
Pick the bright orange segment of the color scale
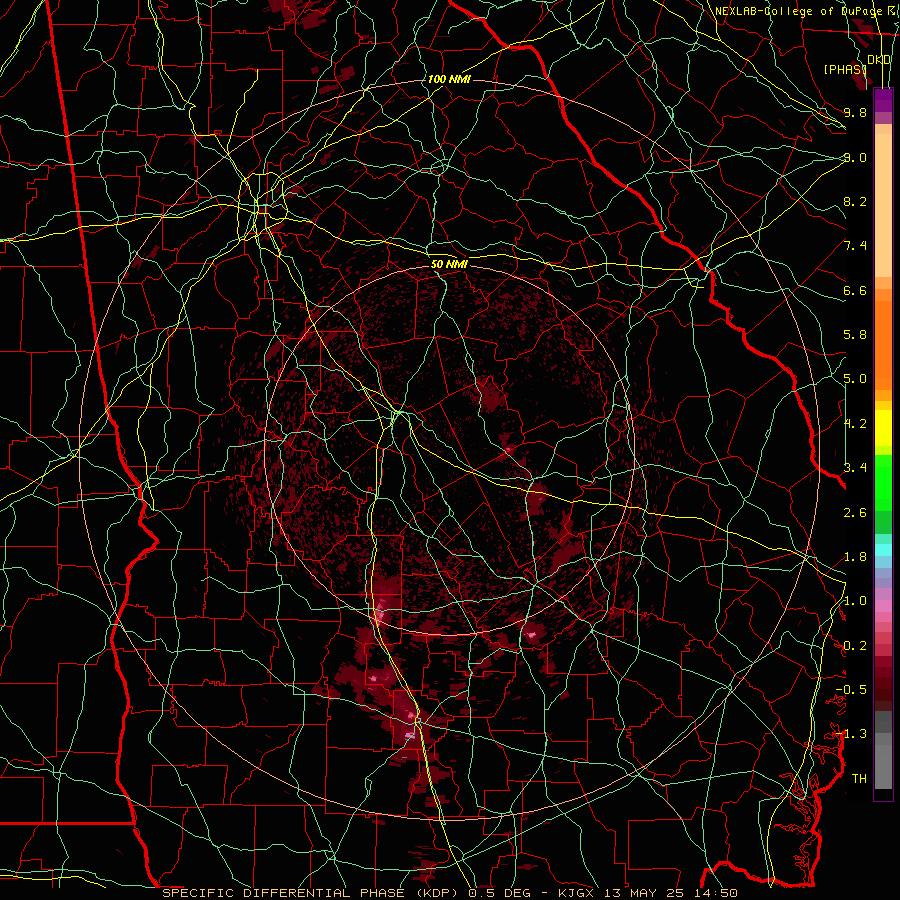[x=883, y=345]
